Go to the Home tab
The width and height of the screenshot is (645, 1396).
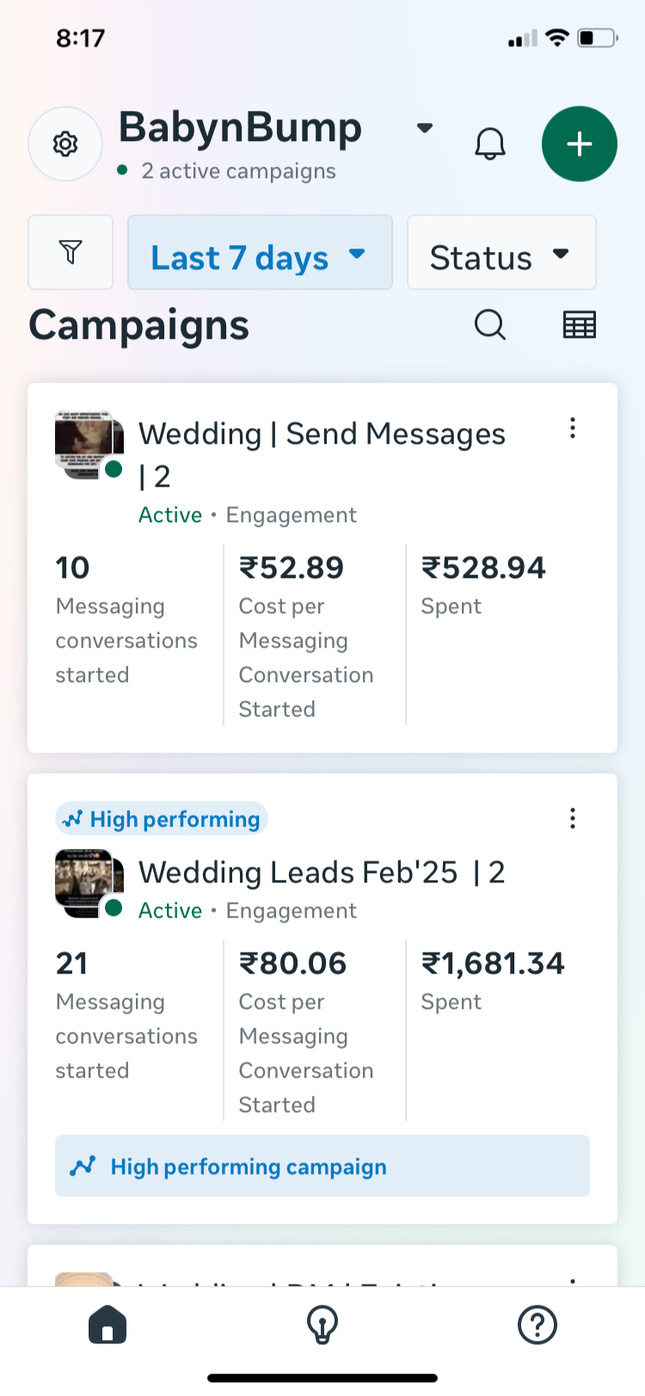108,1326
